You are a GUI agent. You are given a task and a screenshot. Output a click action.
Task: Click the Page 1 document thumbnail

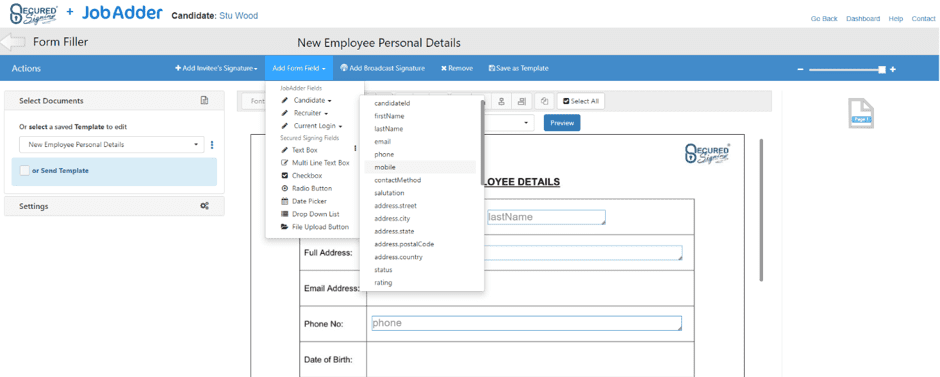click(x=861, y=113)
